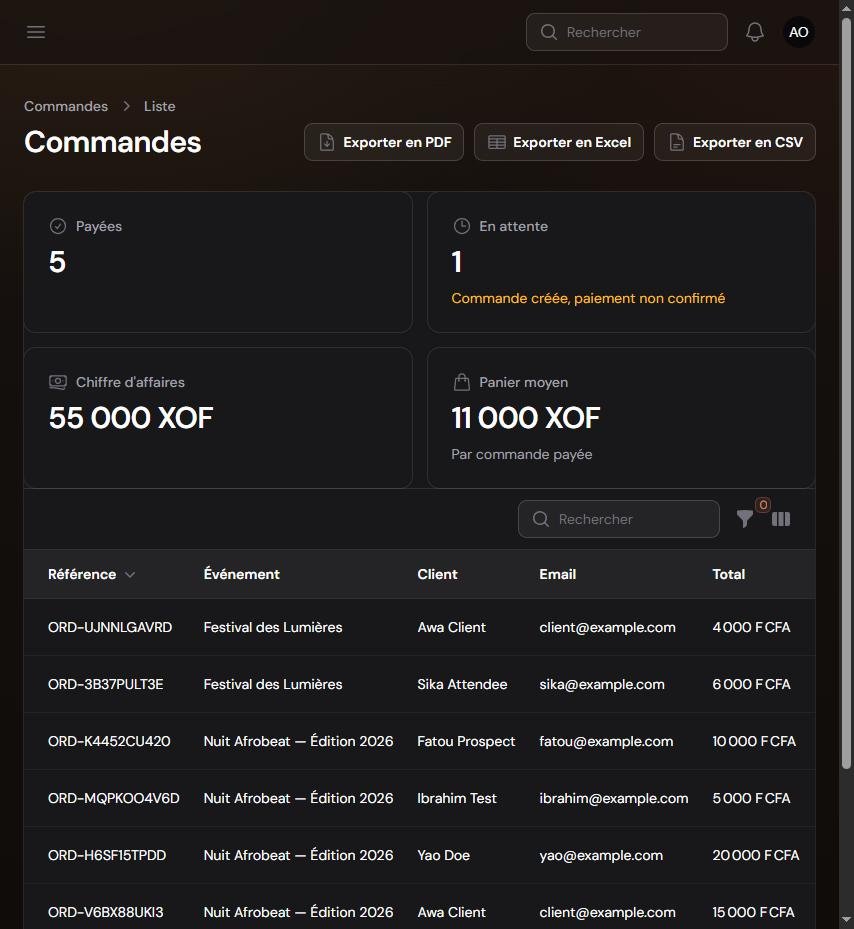Click the breadcrumb chevron separator

coord(126,106)
